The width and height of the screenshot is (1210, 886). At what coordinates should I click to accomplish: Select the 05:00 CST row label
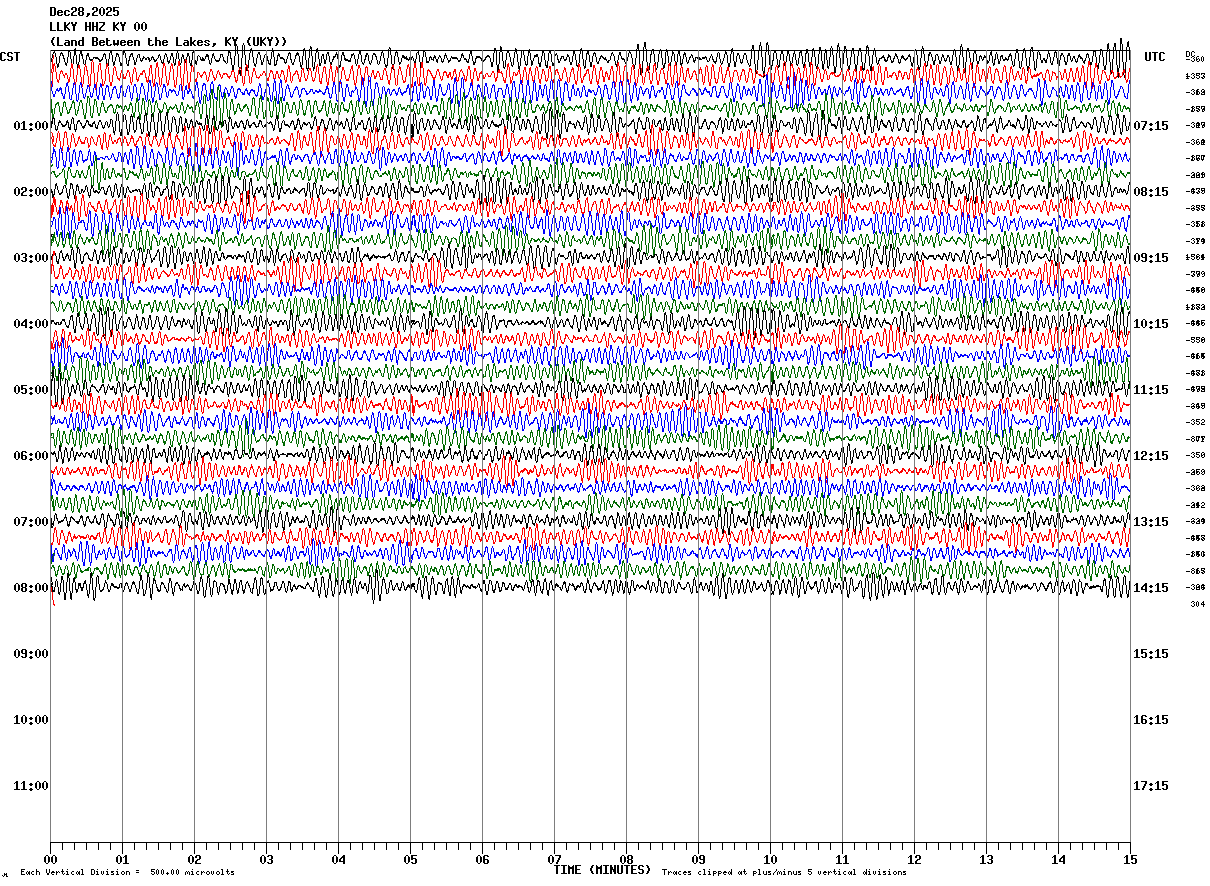click(x=31, y=390)
